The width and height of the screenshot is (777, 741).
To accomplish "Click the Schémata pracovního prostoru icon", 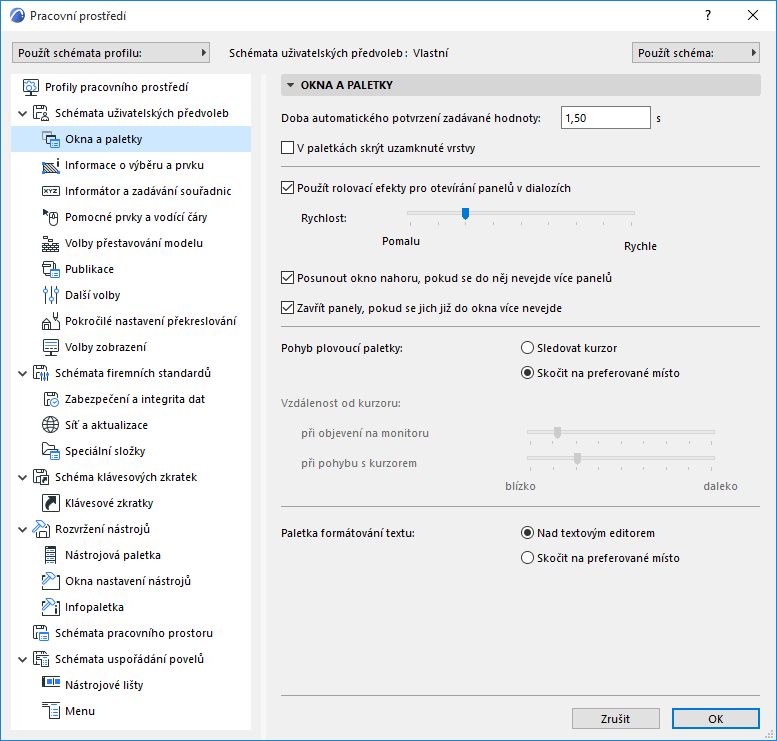I will click(x=41, y=633).
